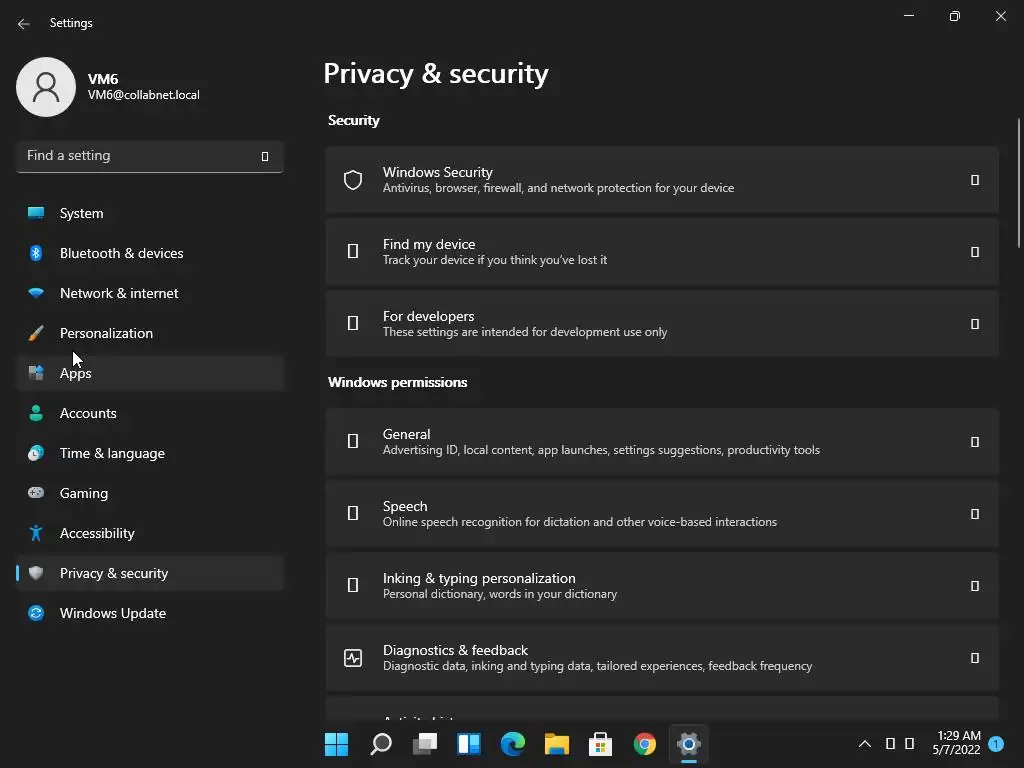Click the Diagnostics & feedback pulse icon
The image size is (1024, 768).
353,658
